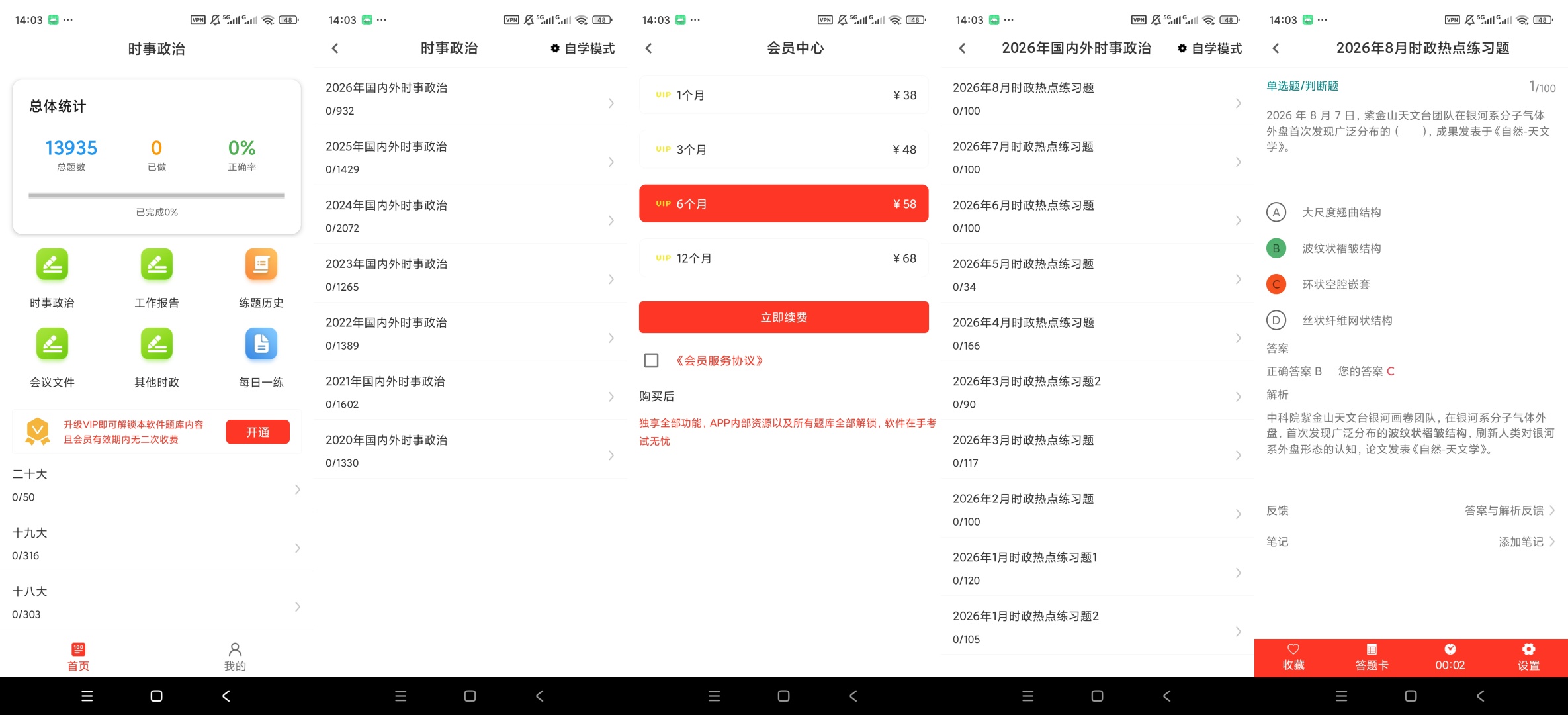Tap the 13935 总题数 statistic
Viewport: 1568px width, 715px height.
(x=71, y=154)
